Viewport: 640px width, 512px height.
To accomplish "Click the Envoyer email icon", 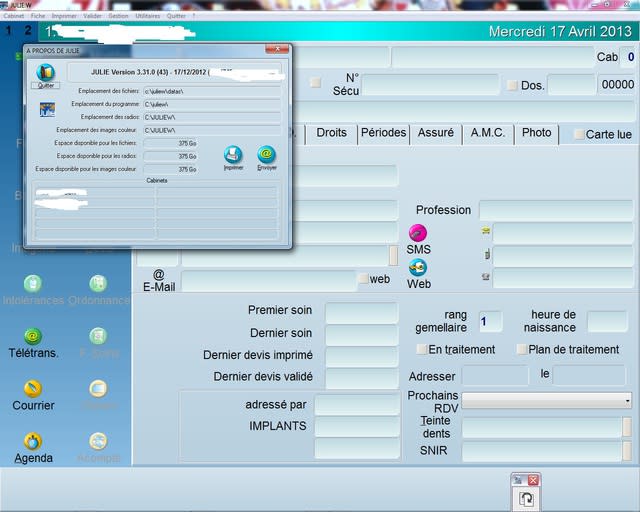I will click(x=266, y=155).
